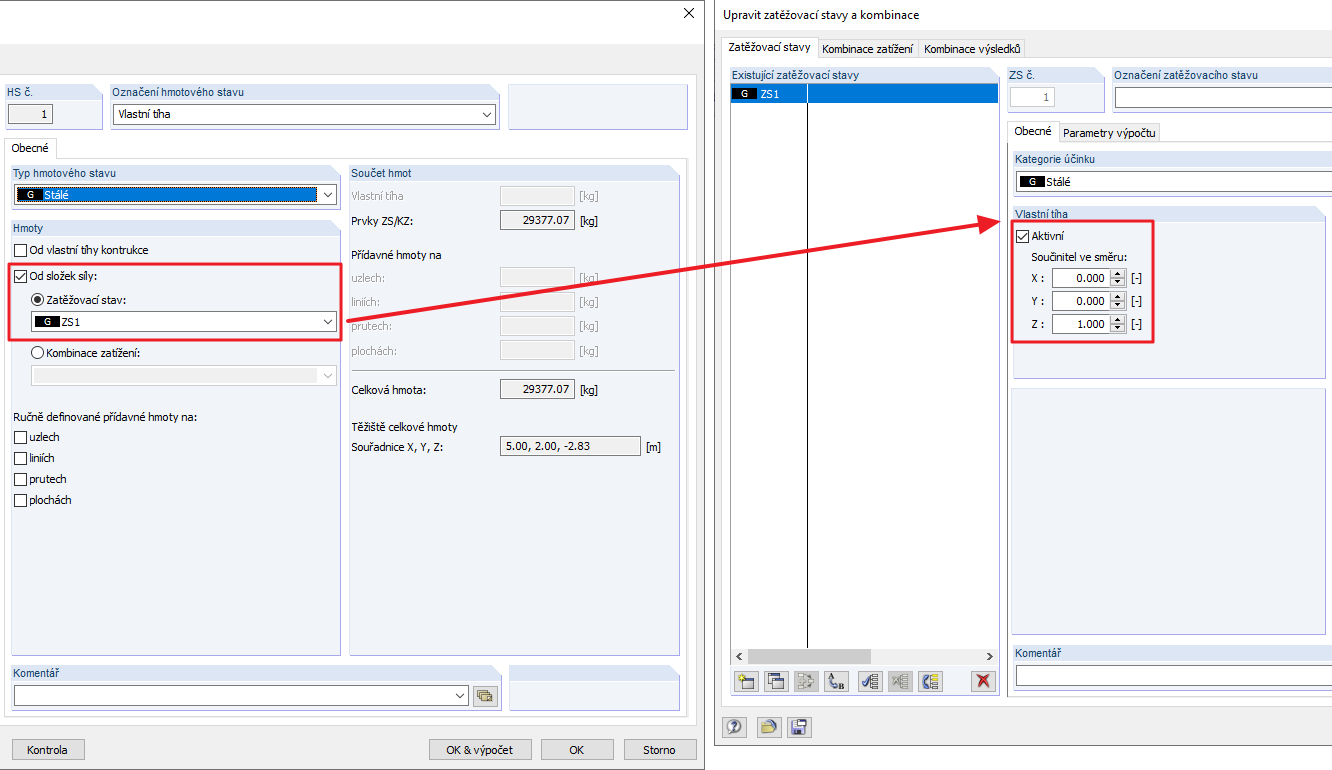Increase the Y direction factor
The image size is (1332, 770).
click(1118, 296)
